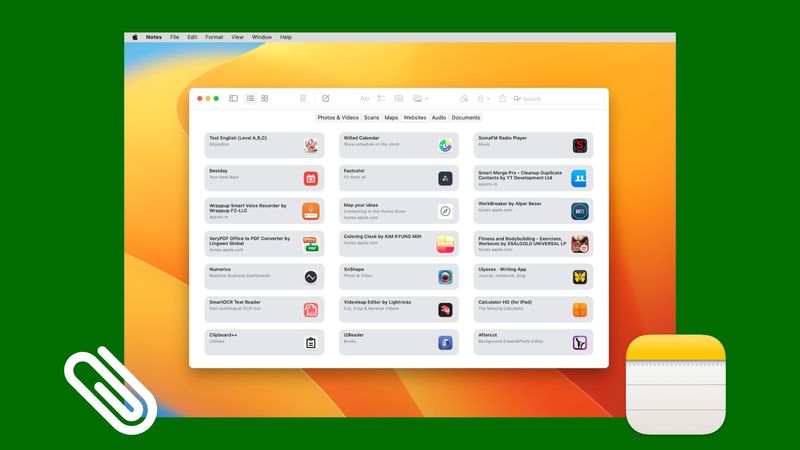Image resolution: width=800 pixels, height=450 pixels.
Task: Open the media attachments dropdown
Action: (420, 98)
